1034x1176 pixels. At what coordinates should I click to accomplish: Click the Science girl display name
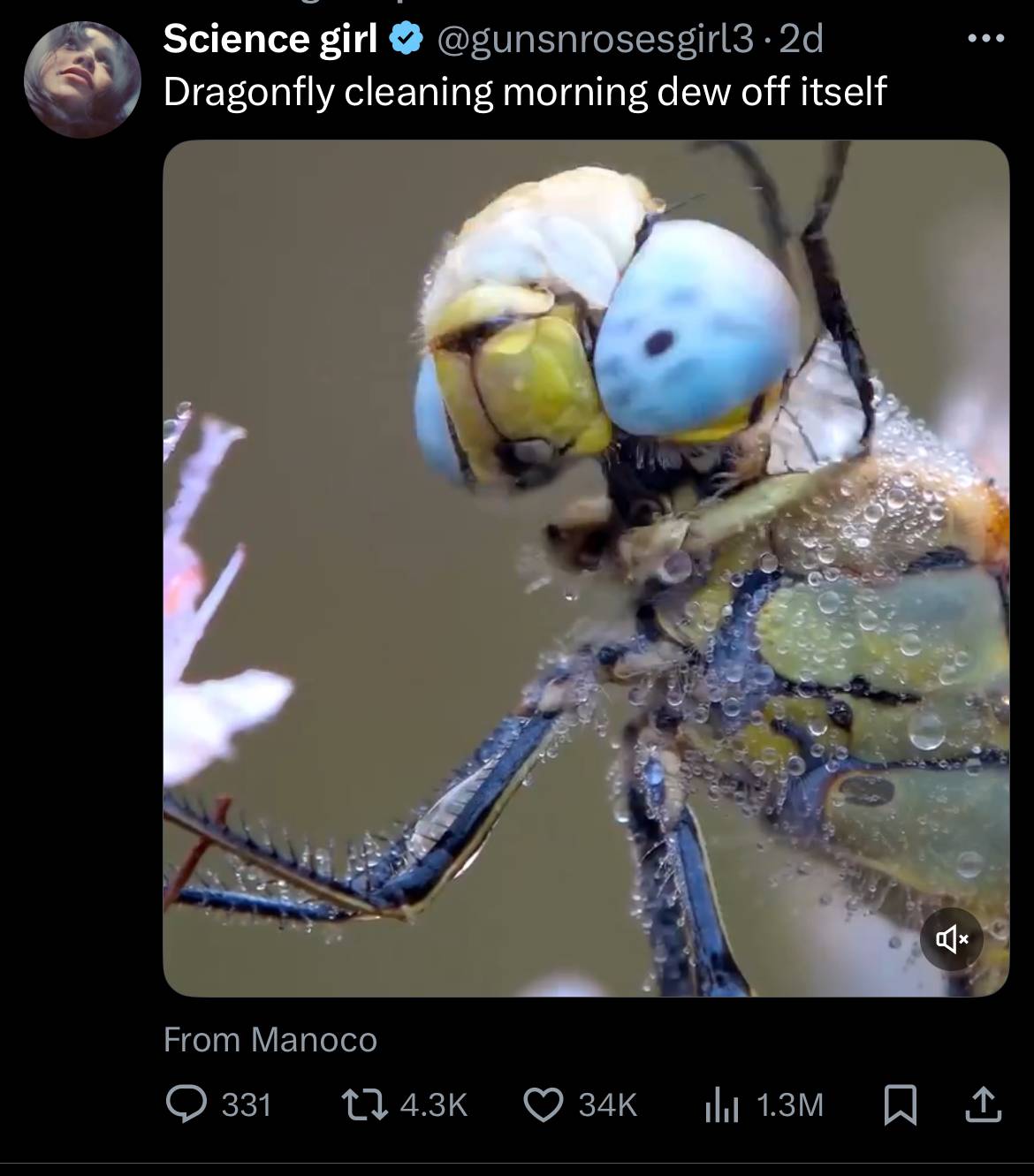(270, 39)
